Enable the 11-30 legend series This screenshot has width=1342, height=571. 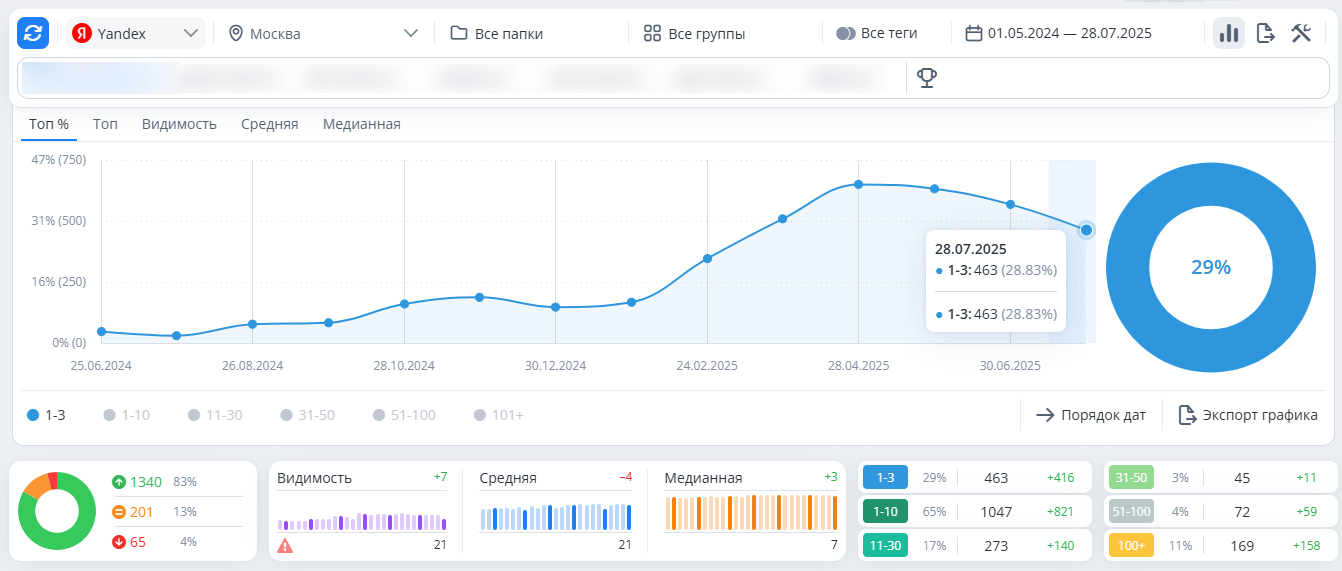pyautogui.click(x=214, y=415)
